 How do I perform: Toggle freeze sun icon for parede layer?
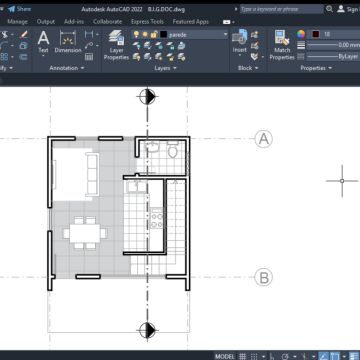145,34
